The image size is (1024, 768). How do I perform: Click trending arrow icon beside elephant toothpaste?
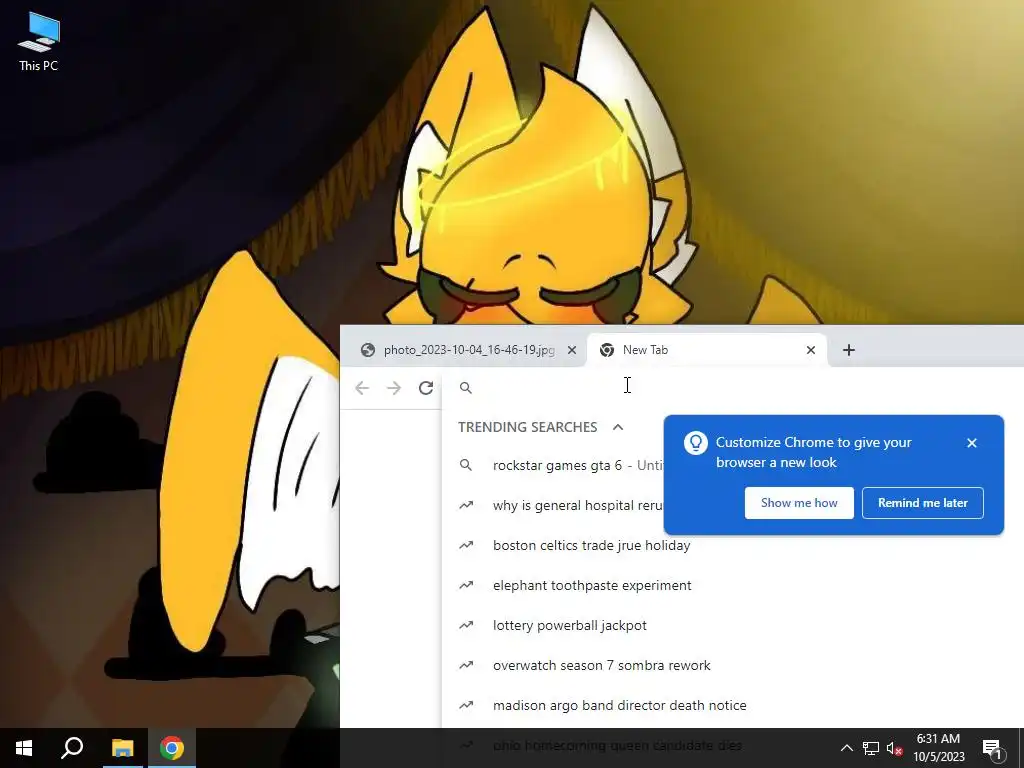(x=466, y=585)
